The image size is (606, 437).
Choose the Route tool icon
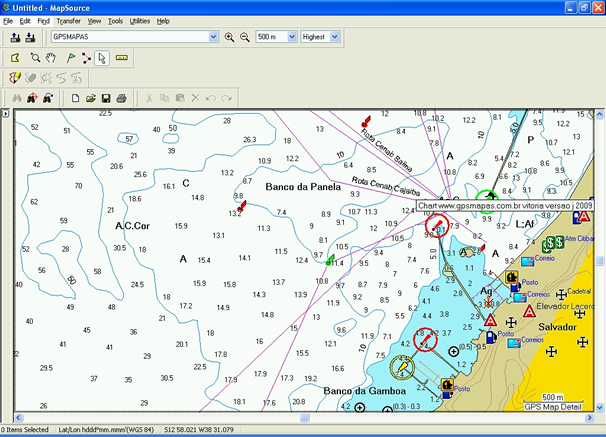pos(86,58)
